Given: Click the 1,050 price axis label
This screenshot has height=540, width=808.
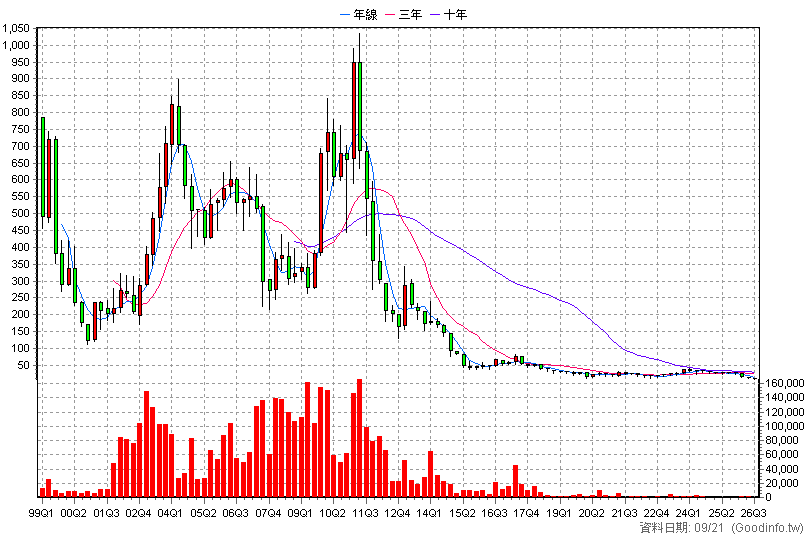Looking at the screenshot, I should (x=15, y=28).
